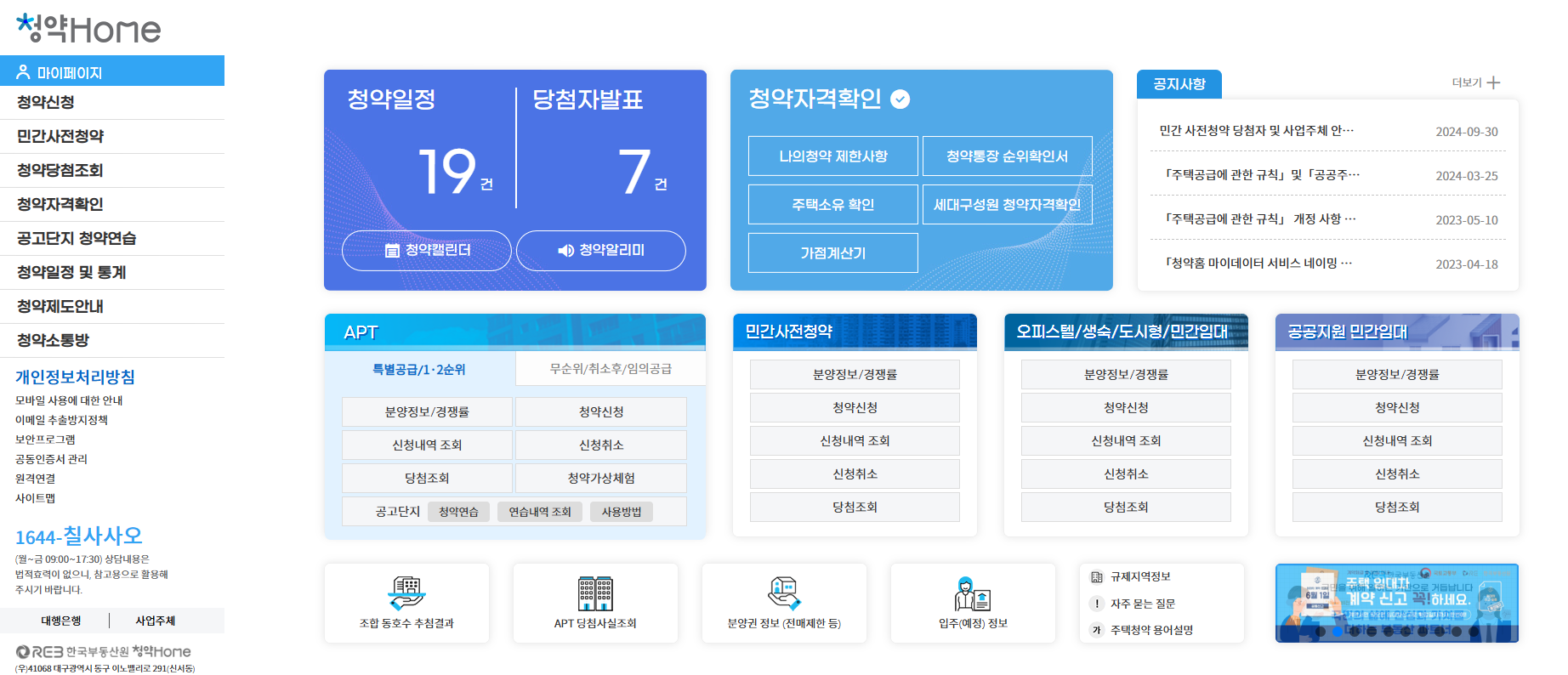Image resolution: width=1568 pixels, height=675 pixels.
Task: Open 분양권 정보 (전매제한 등) icon
Action: tap(784, 593)
